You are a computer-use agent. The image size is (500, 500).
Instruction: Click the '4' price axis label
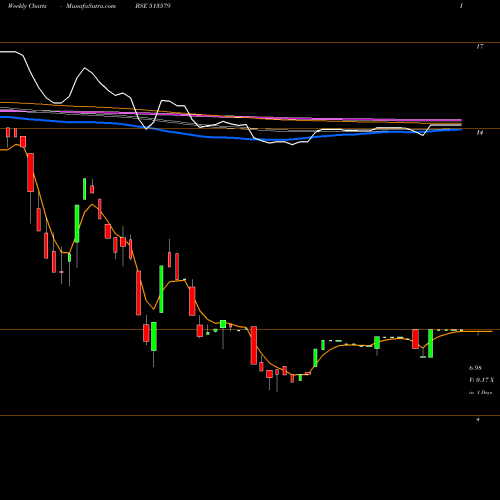tap(478, 419)
